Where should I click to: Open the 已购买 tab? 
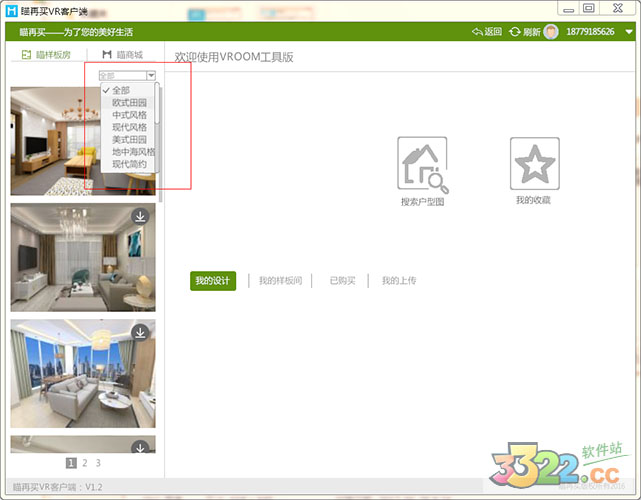click(343, 280)
